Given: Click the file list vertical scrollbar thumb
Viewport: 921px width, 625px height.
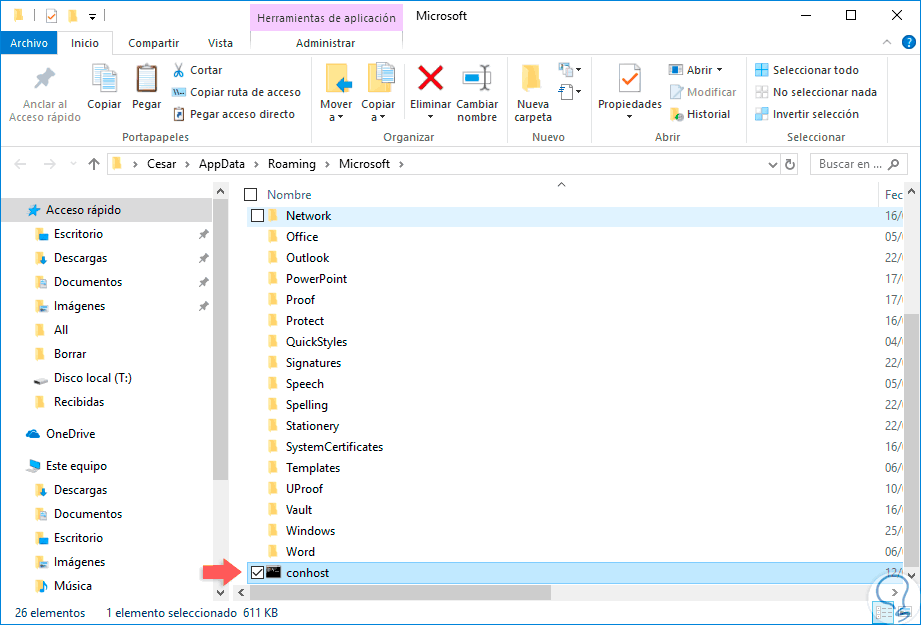Looking at the screenshot, I should pos(912,439).
